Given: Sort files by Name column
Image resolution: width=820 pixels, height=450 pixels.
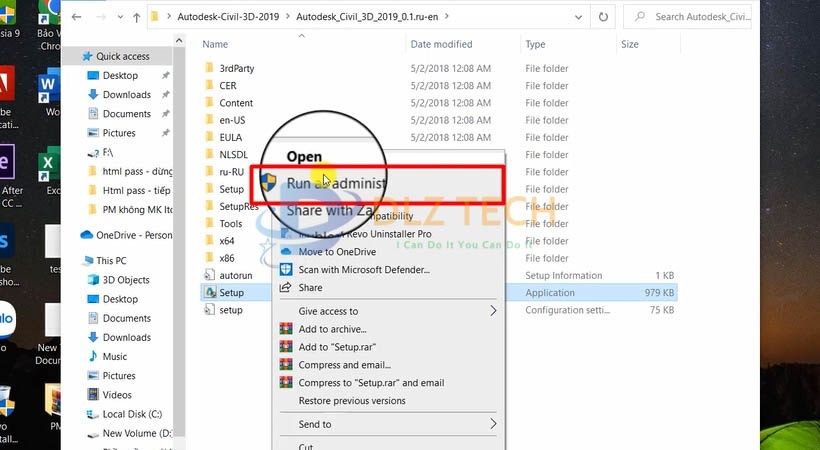Looking at the screenshot, I should 215,44.
